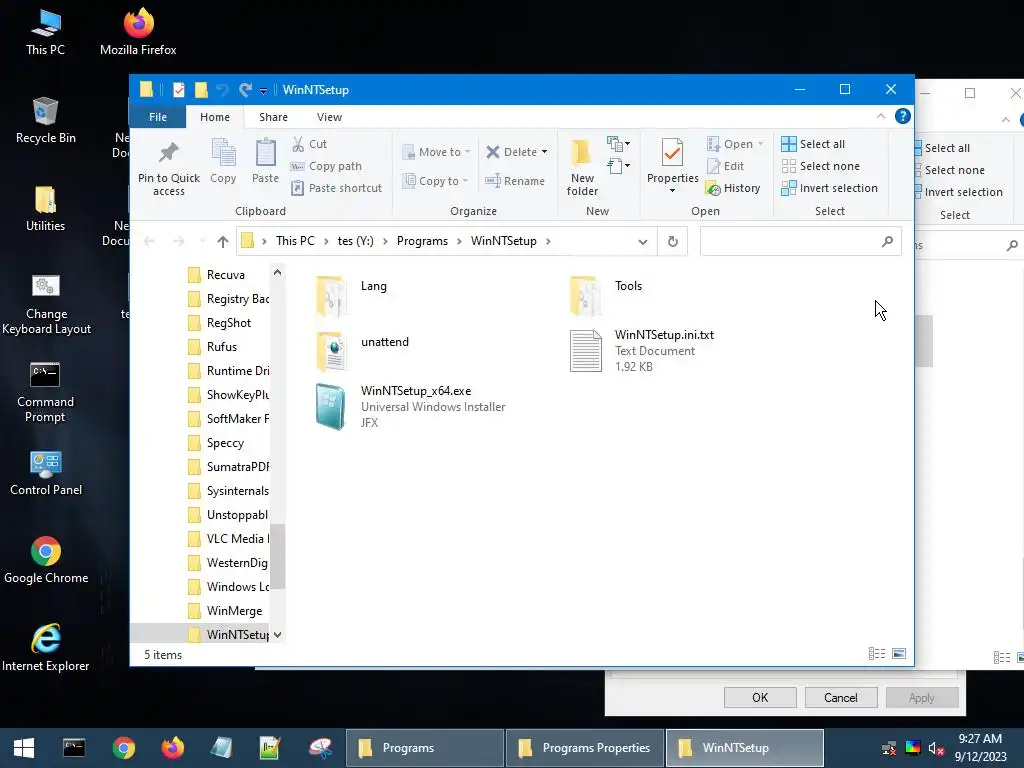The height and width of the screenshot is (768, 1024).
Task: Open the Recycle Bin desktop icon
Action: pyautogui.click(x=46, y=120)
